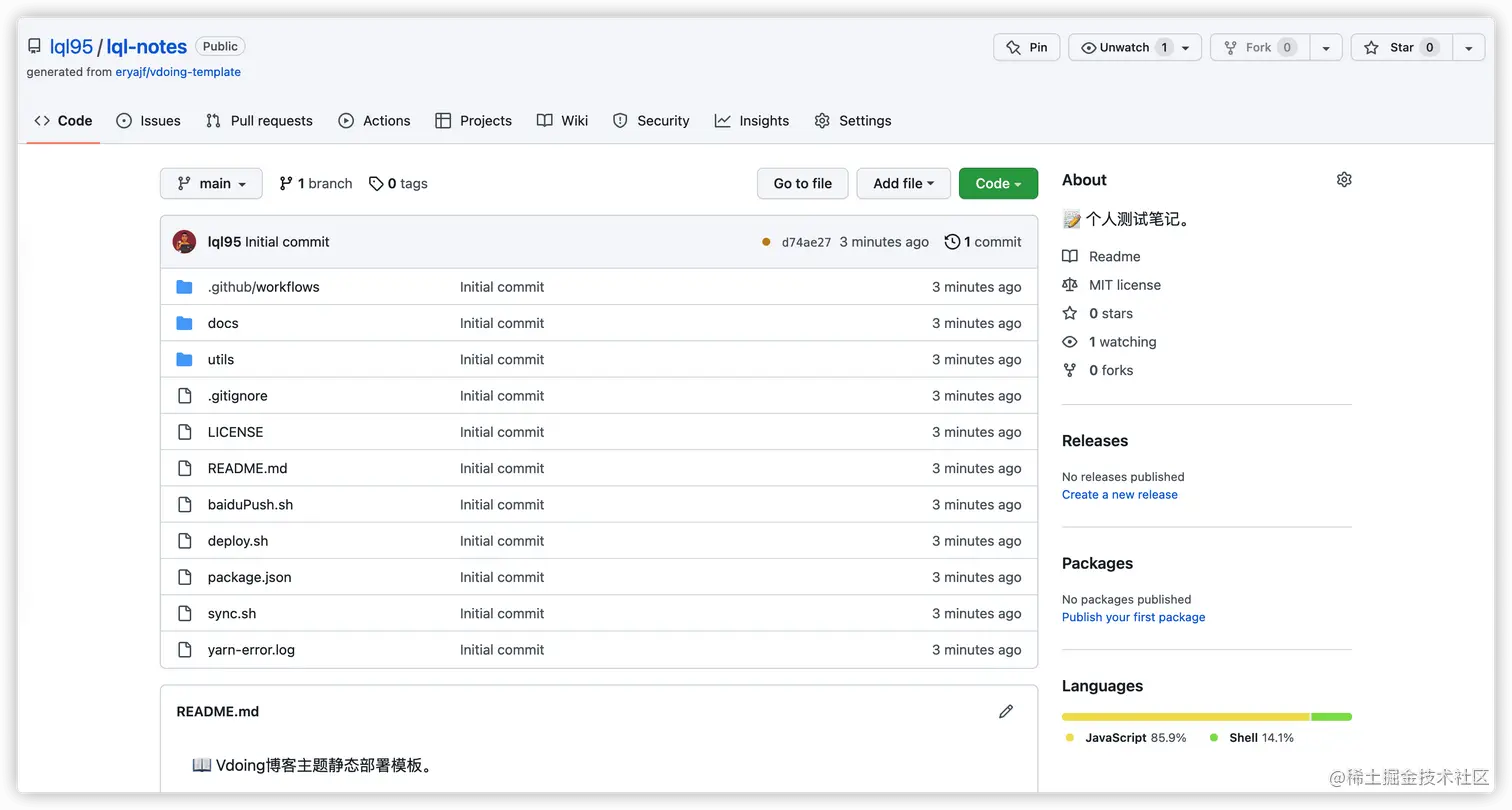Click the commit status dot indicator
Viewport: 1512px width, 810px height.
[x=766, y=242]
